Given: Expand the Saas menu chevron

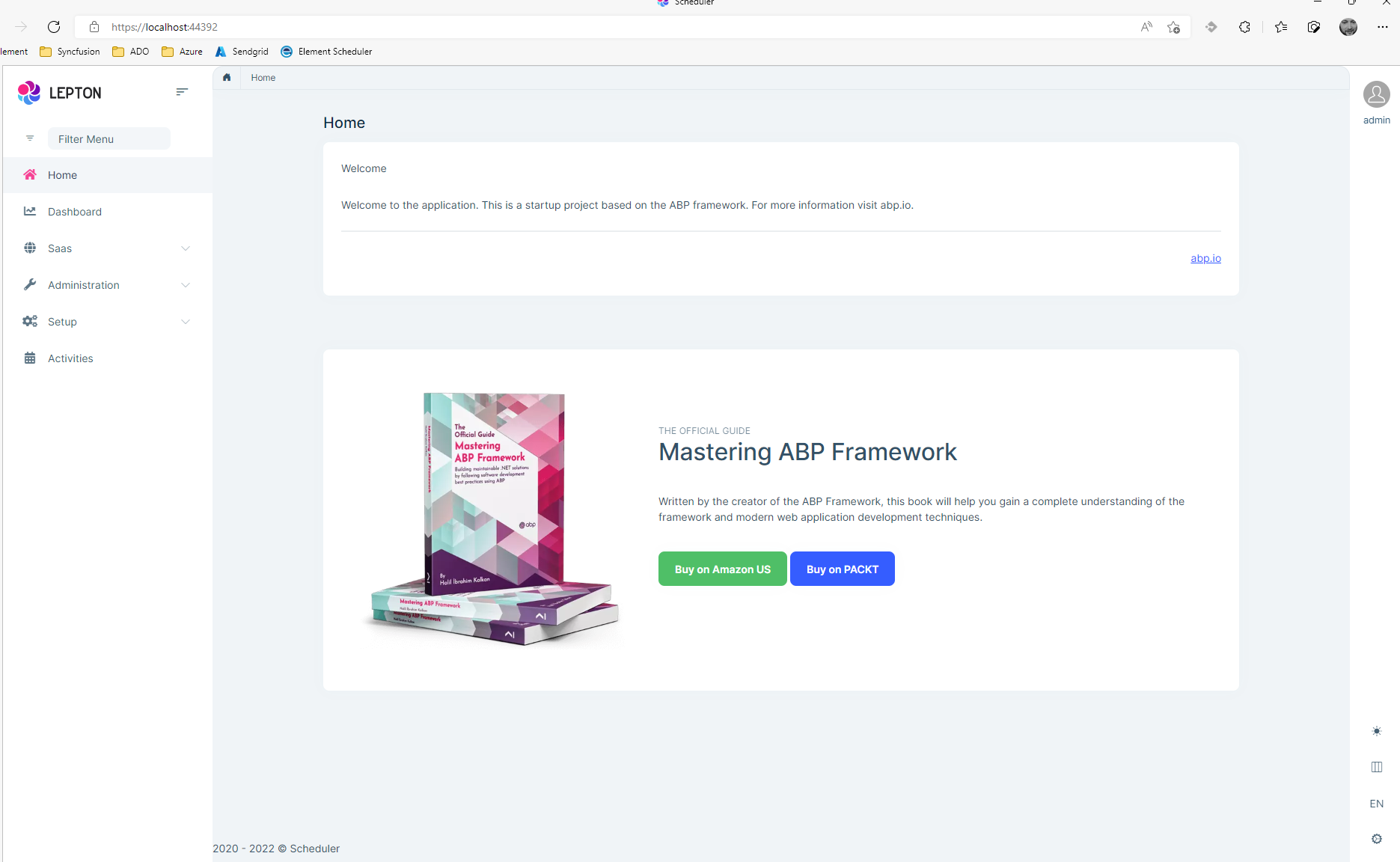Looking at the screenshot, I should 186,248.
